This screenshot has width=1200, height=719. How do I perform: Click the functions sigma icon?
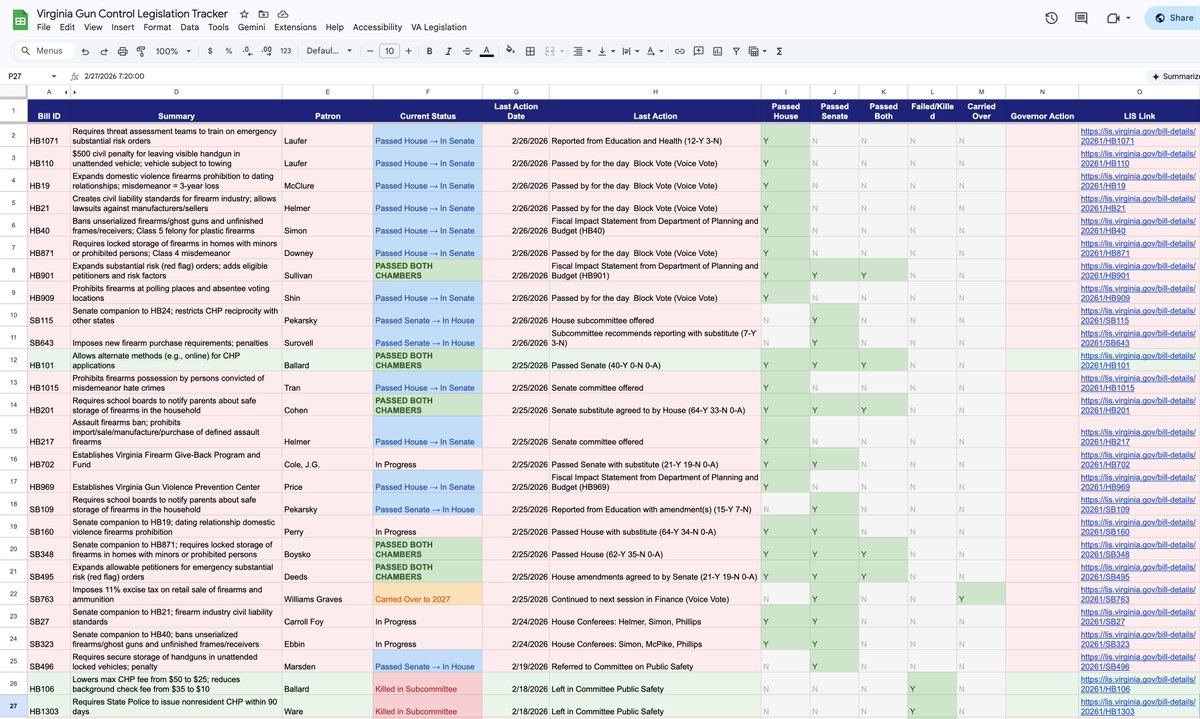(779, 51)
